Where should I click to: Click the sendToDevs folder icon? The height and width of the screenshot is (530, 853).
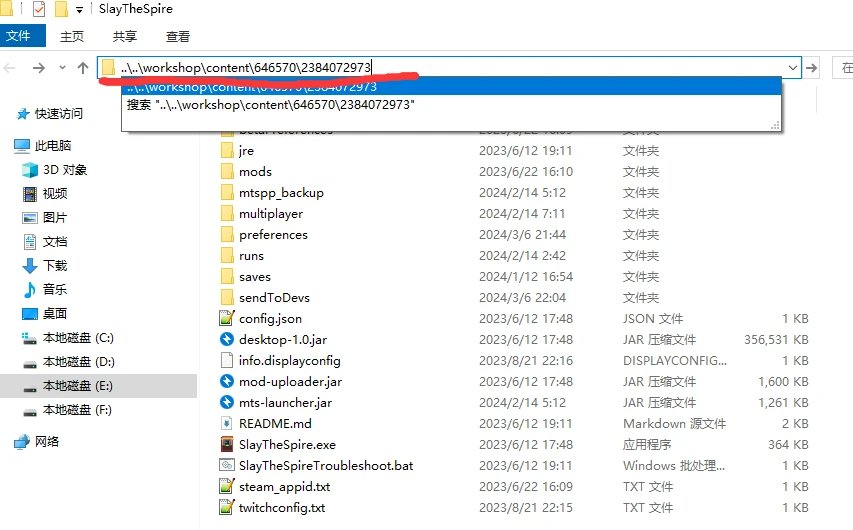pyautogui.click(x=227, y=298)
